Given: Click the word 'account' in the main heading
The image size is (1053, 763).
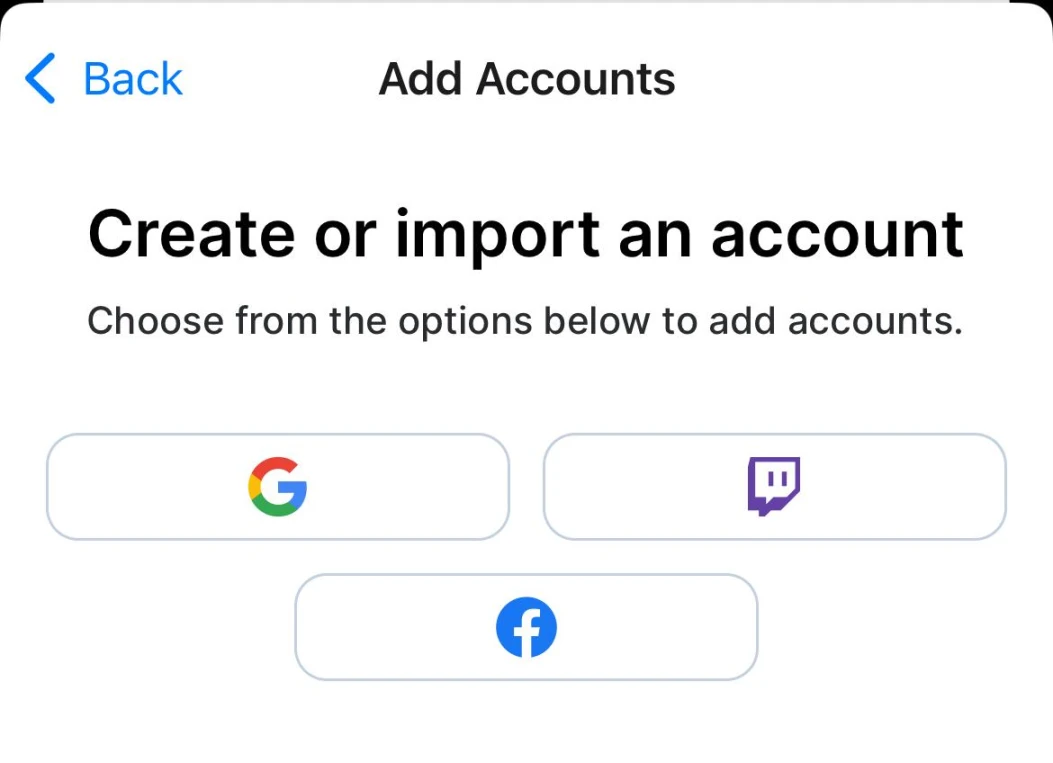Looking at the screenshot, I should coord(837,234).
